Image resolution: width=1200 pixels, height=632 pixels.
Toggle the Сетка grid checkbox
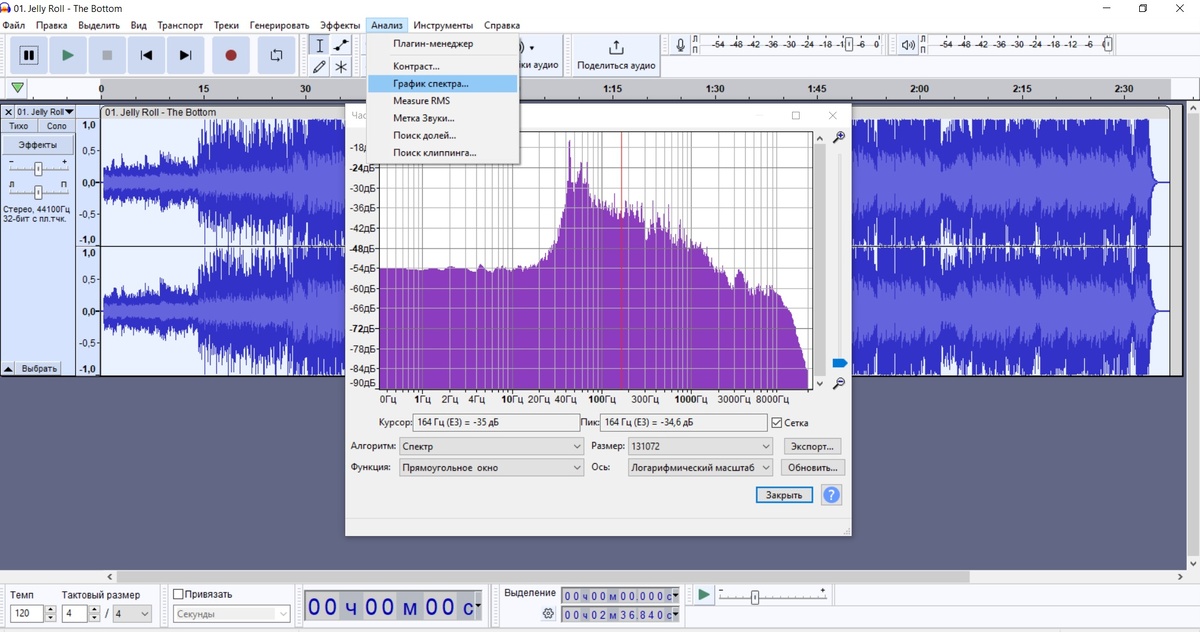[x=777, y=423]
